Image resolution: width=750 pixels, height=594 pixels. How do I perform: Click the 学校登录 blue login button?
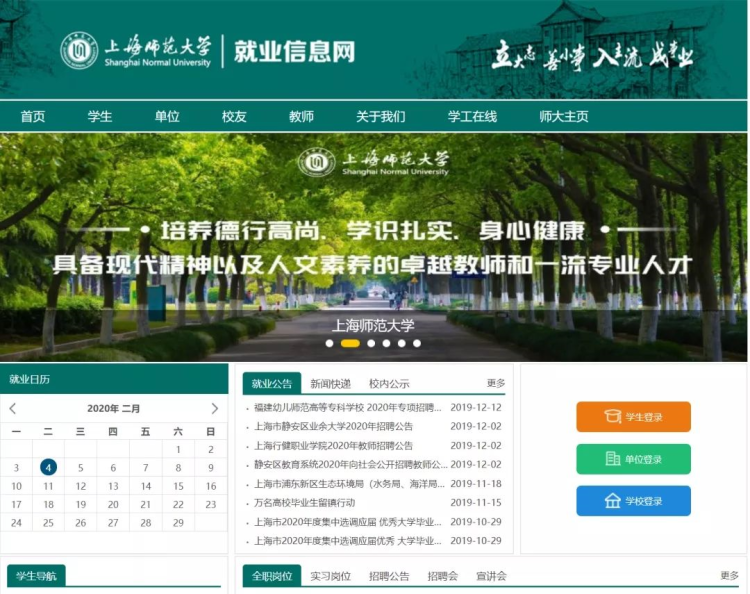coord(633,501)
